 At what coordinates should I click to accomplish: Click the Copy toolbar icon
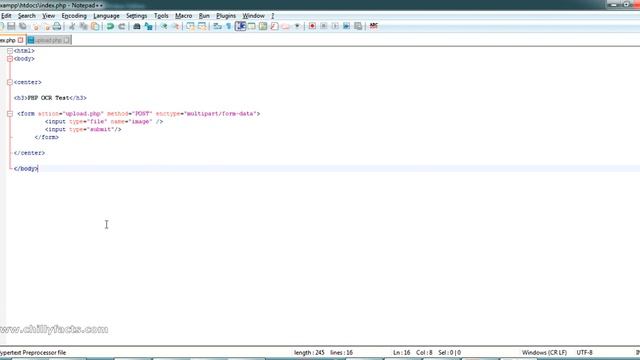point(84,26)
